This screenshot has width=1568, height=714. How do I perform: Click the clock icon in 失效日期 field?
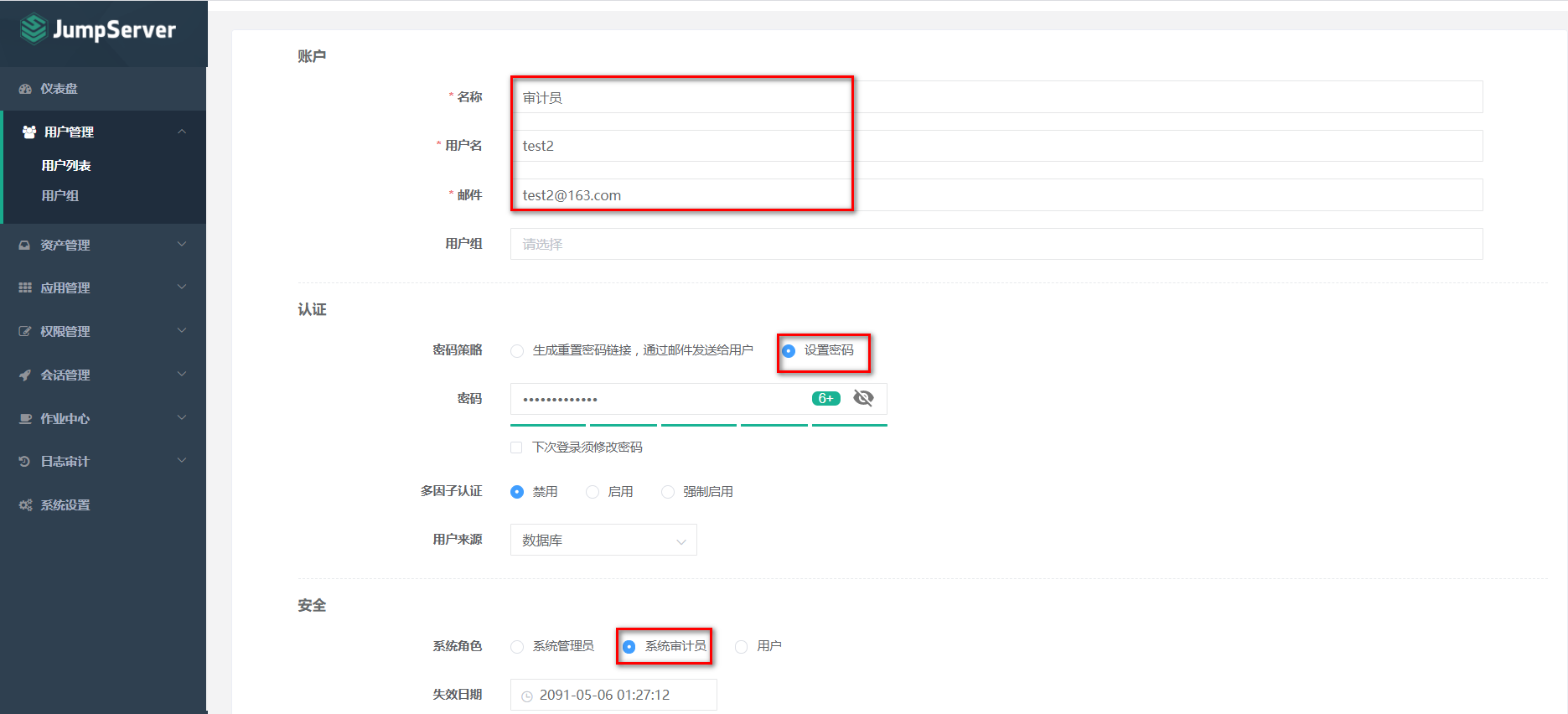tap(527, 696)
